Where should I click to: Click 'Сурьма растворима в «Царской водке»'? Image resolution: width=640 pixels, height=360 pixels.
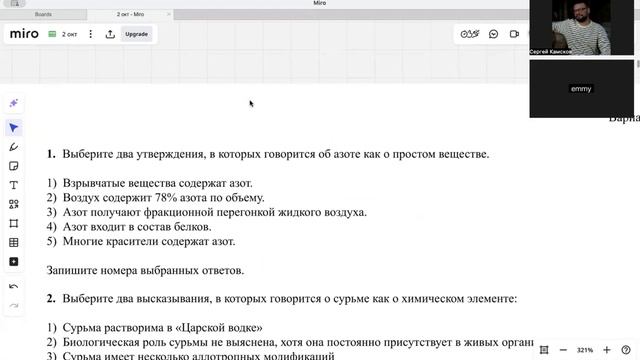point(162,328)
